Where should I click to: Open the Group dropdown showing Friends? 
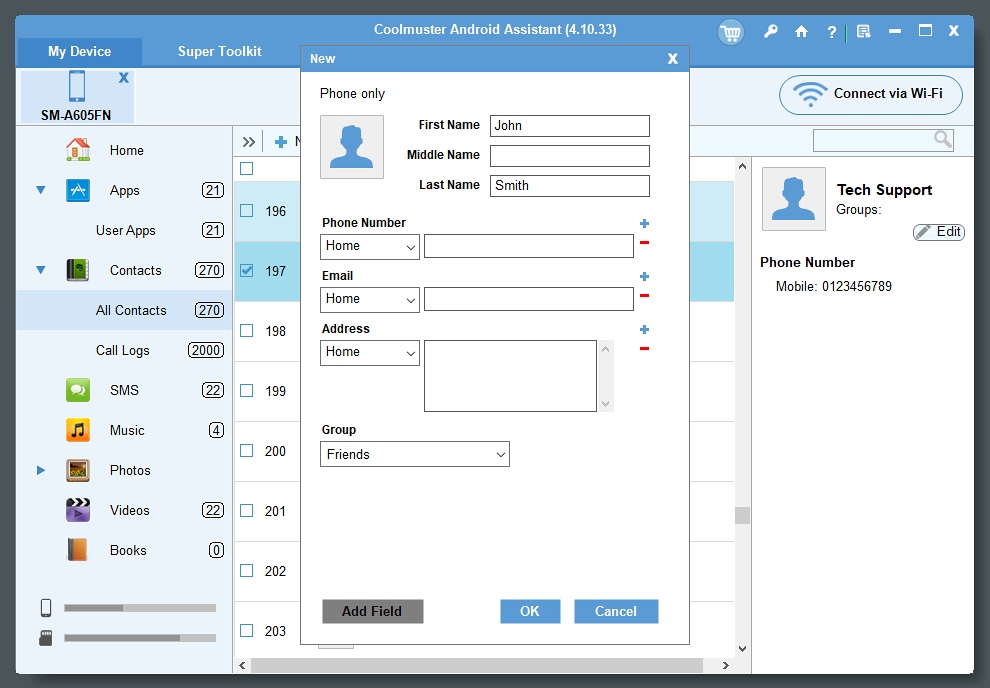point(414,454)
